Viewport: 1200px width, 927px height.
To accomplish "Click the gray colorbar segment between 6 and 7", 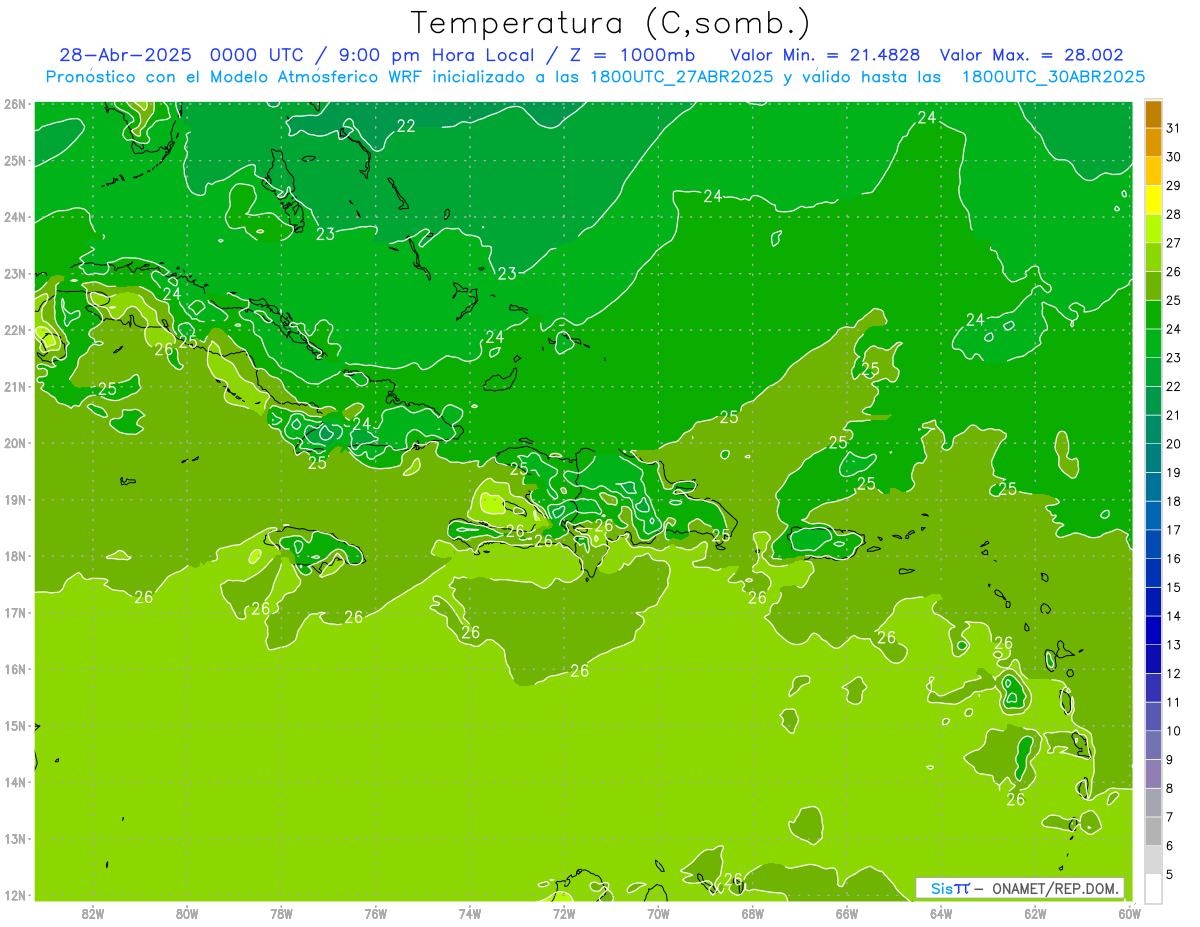I will coord(1153,831).
